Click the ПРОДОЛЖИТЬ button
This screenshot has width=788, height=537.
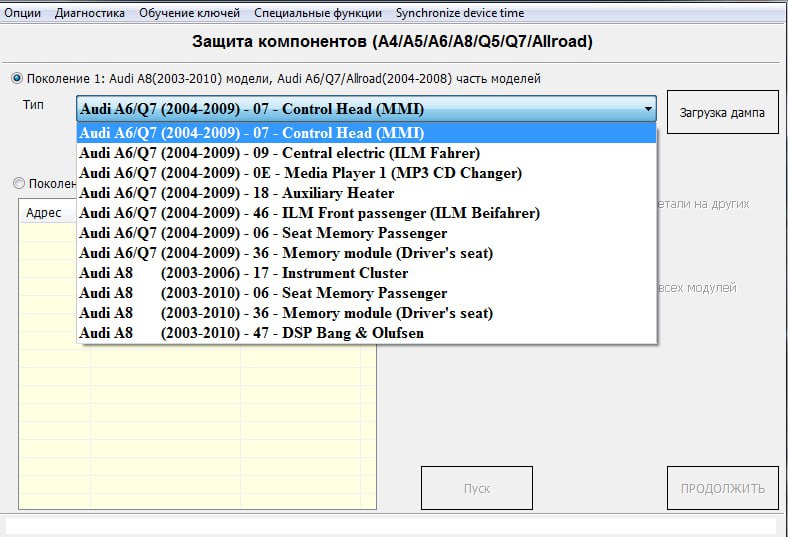click(723, 488)
